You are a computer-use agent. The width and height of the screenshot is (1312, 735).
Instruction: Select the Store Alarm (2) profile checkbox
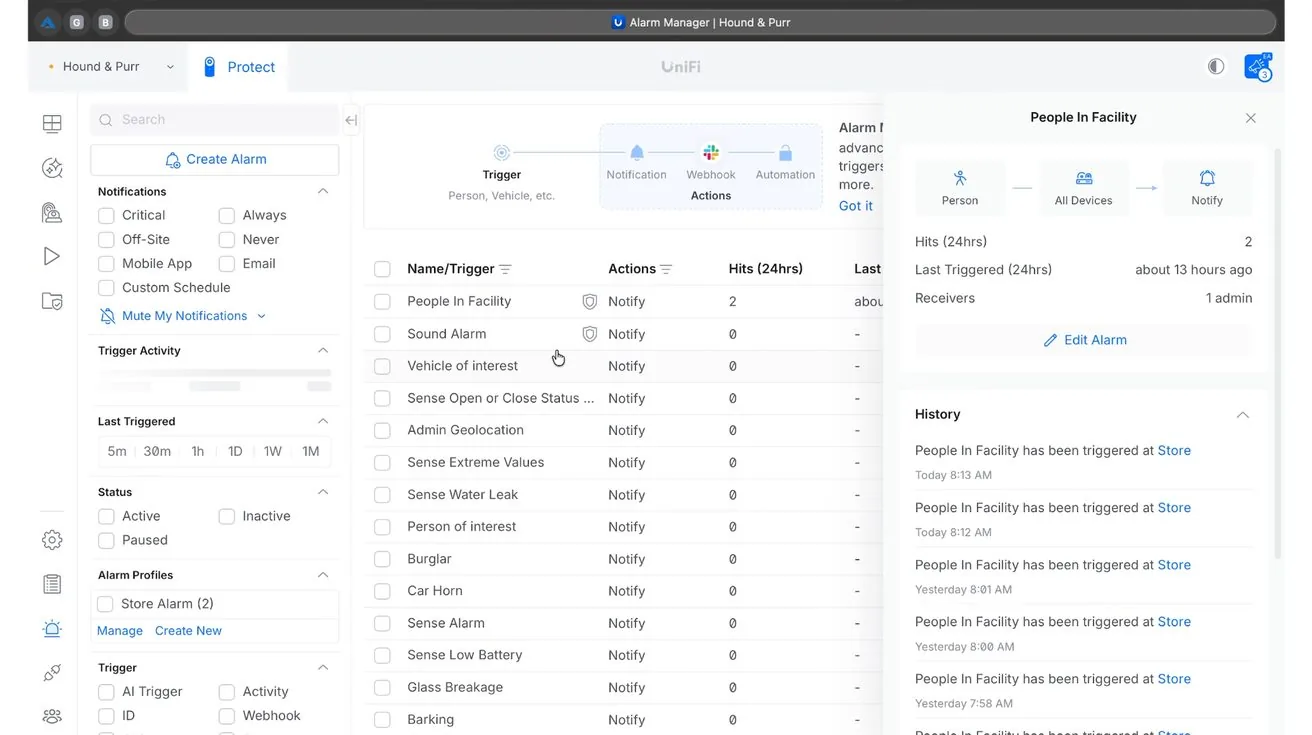[105, 604]
